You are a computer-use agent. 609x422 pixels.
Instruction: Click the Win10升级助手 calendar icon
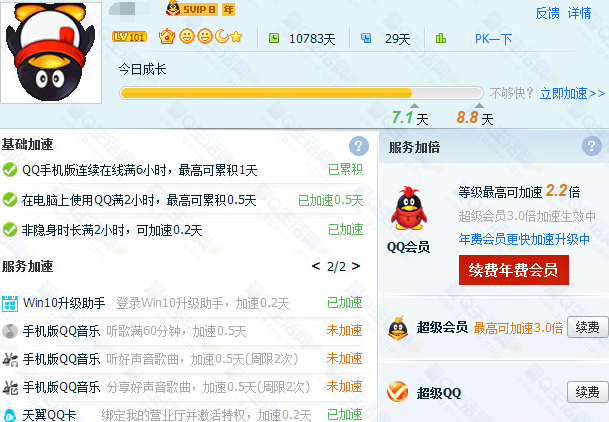[x=10, y=303]
